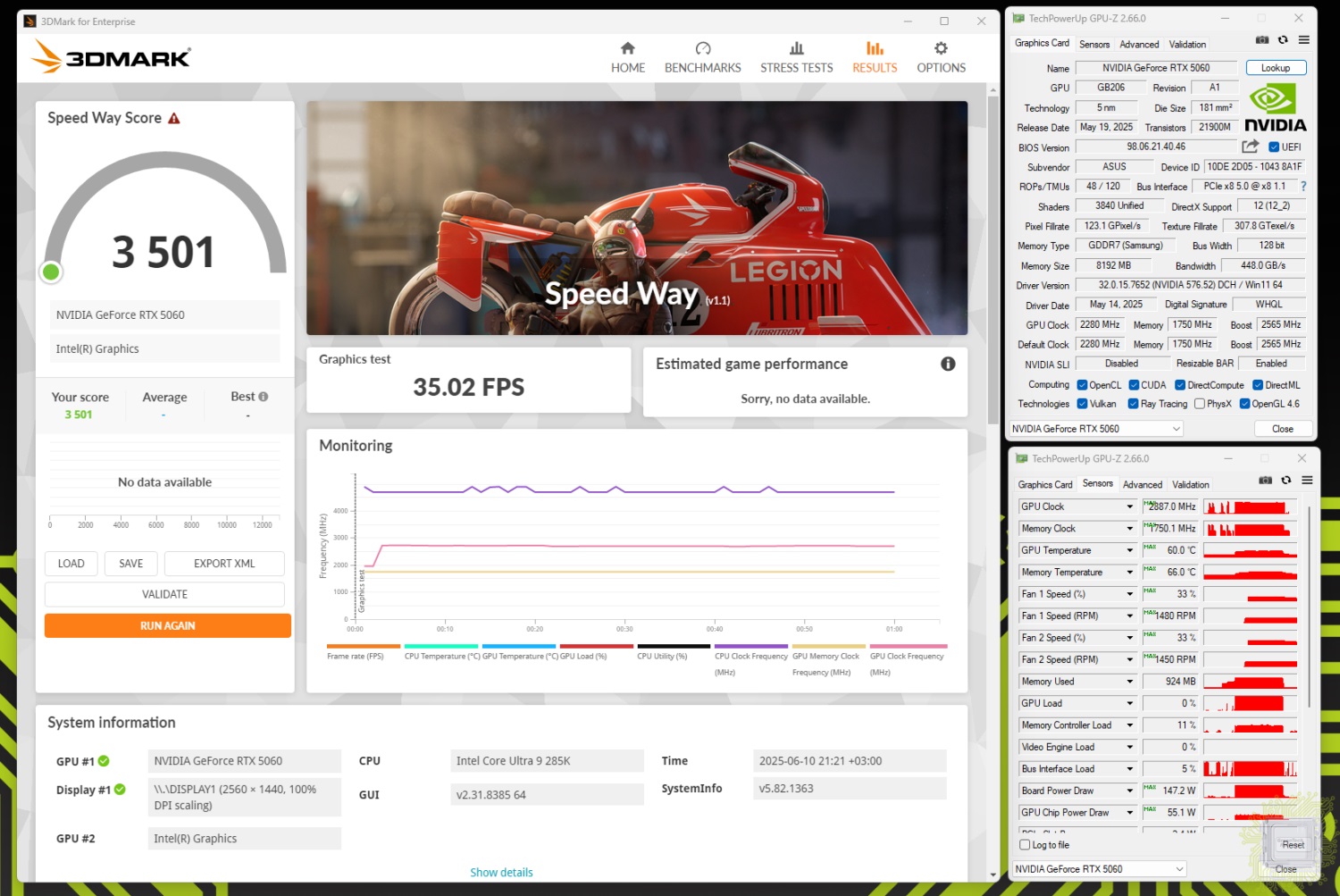Screen dimensions: 1340x896
Task: Click the green check next to Display #1
Action: 120,790
